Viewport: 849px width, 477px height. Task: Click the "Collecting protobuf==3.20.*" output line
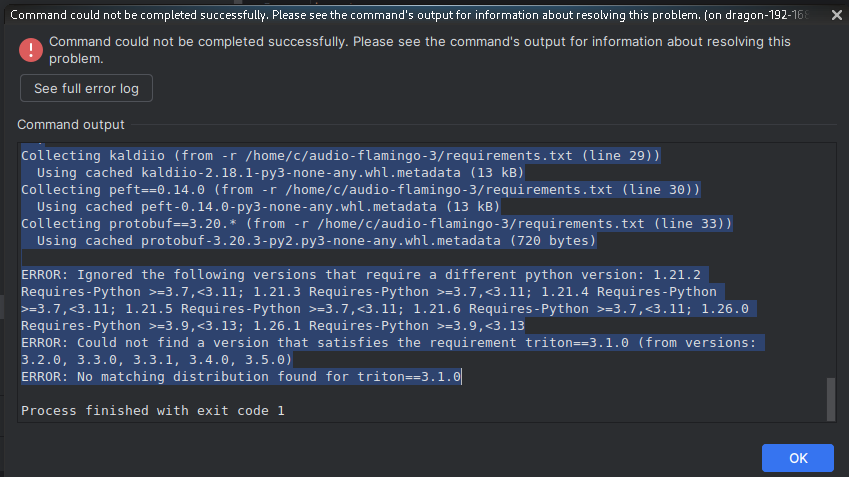click(x=377, y=223)
